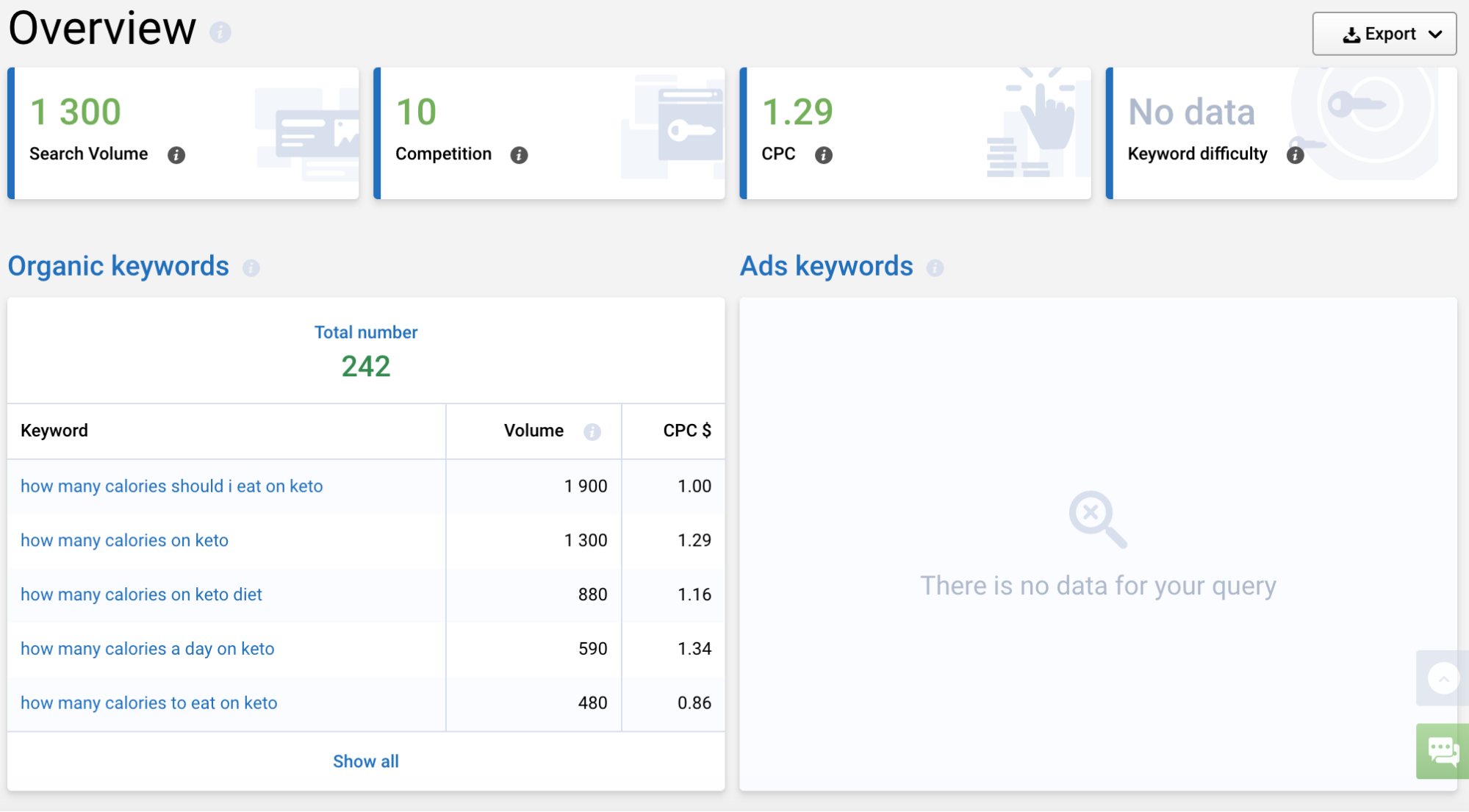Open "how many calories a day on keto"
This screenshot has width=1469, height=812.
(x=147, y=648)
